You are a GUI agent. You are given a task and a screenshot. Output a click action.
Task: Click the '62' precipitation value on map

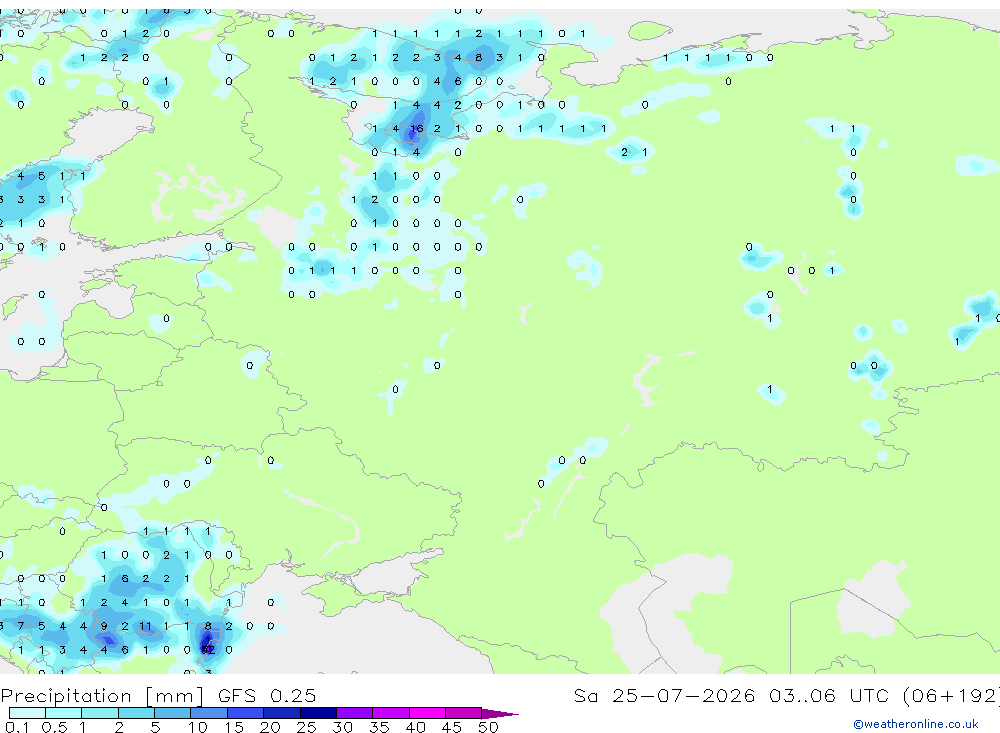click(208, 650)
